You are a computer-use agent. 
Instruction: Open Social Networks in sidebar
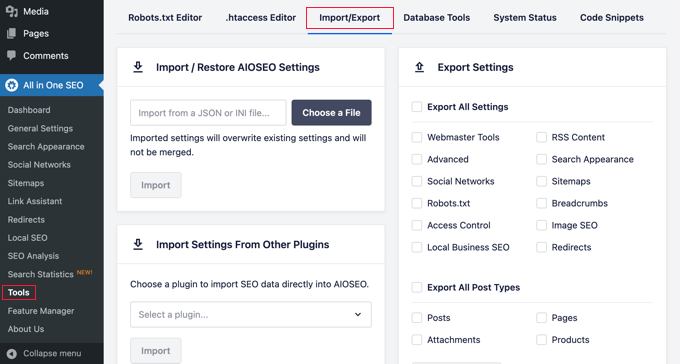[x=39, y=165]
